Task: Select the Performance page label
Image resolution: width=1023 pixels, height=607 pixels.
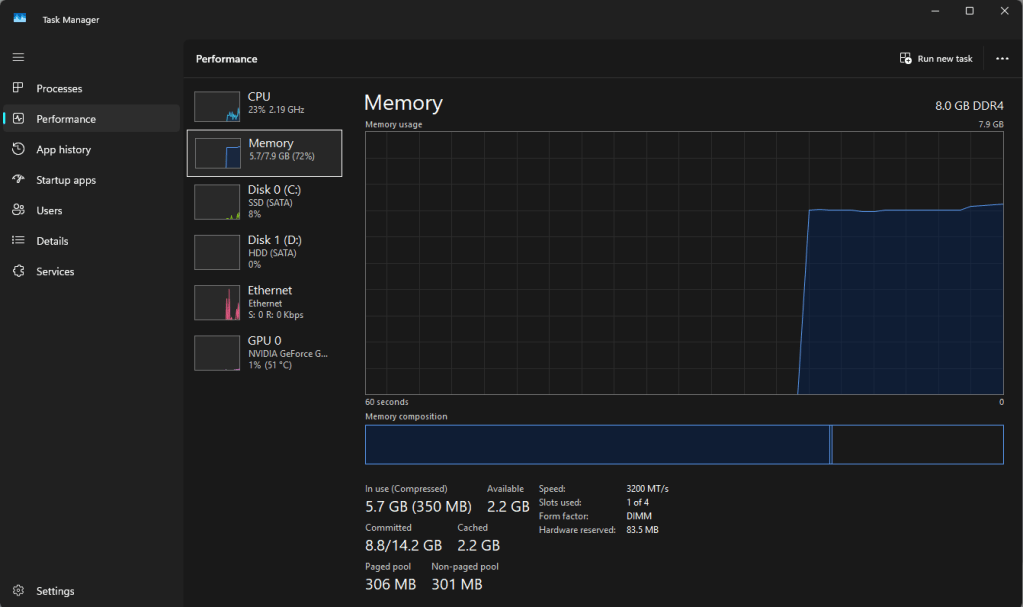Action: 66,119
